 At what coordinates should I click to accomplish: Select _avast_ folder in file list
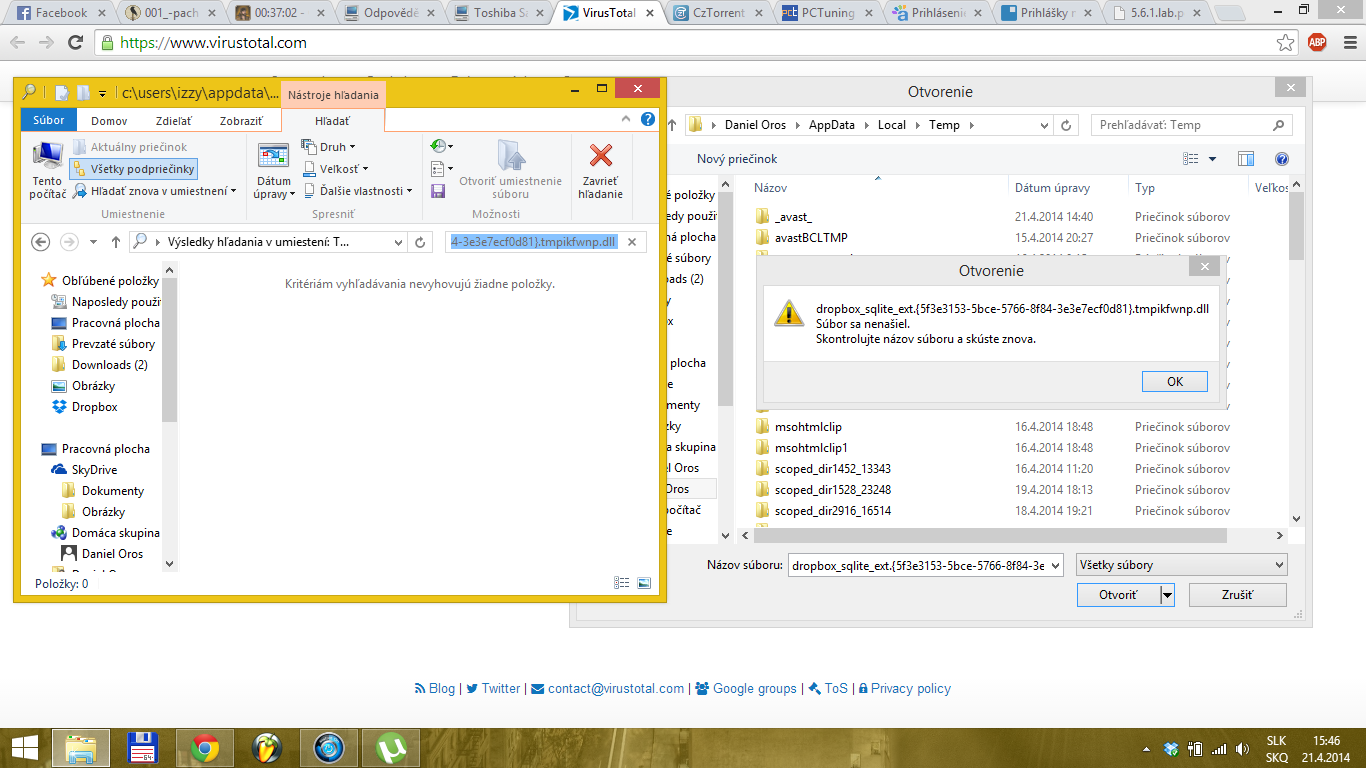(793, 217)
